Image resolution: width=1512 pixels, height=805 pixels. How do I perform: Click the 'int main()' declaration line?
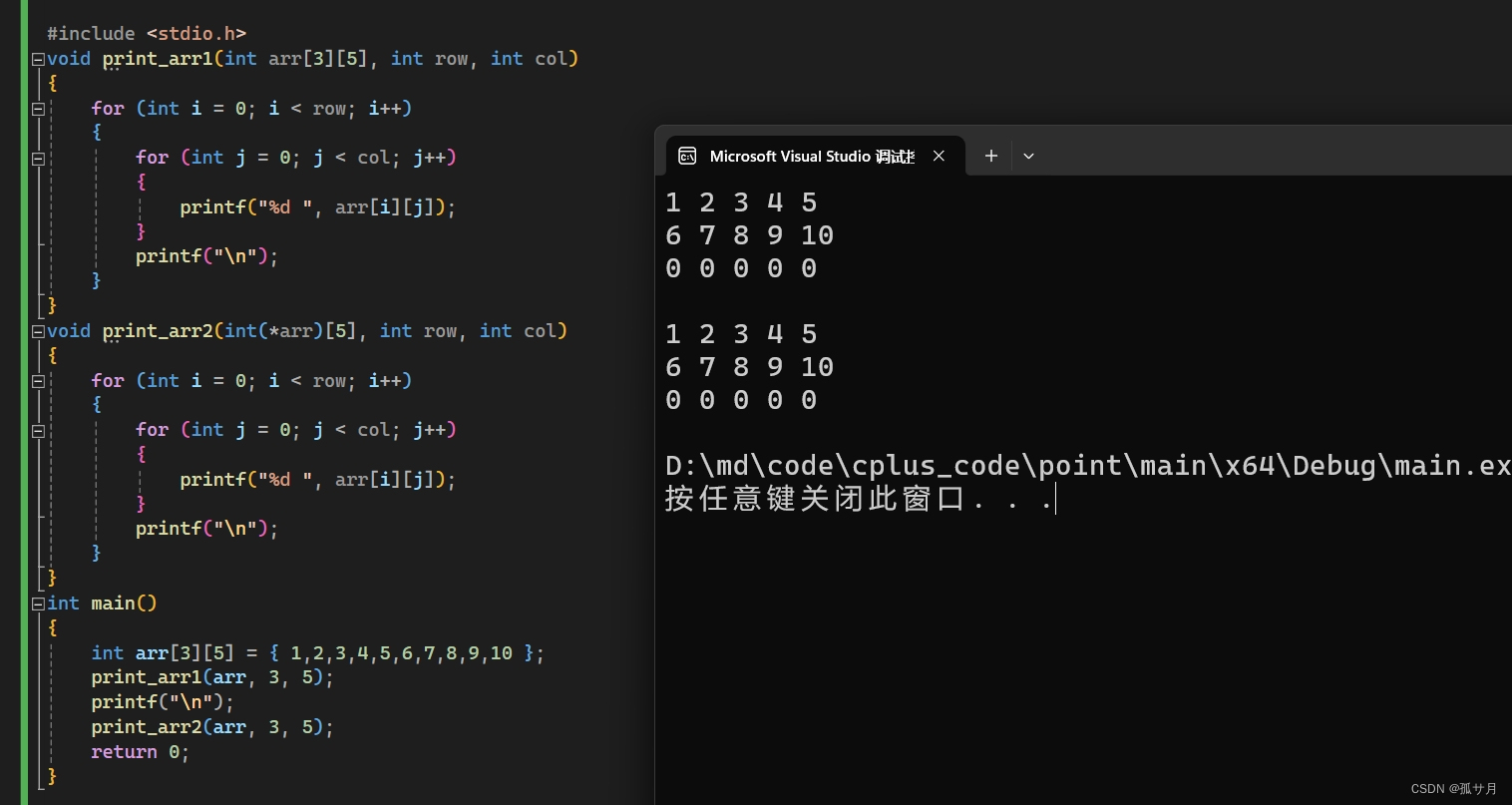pos(102,604)
